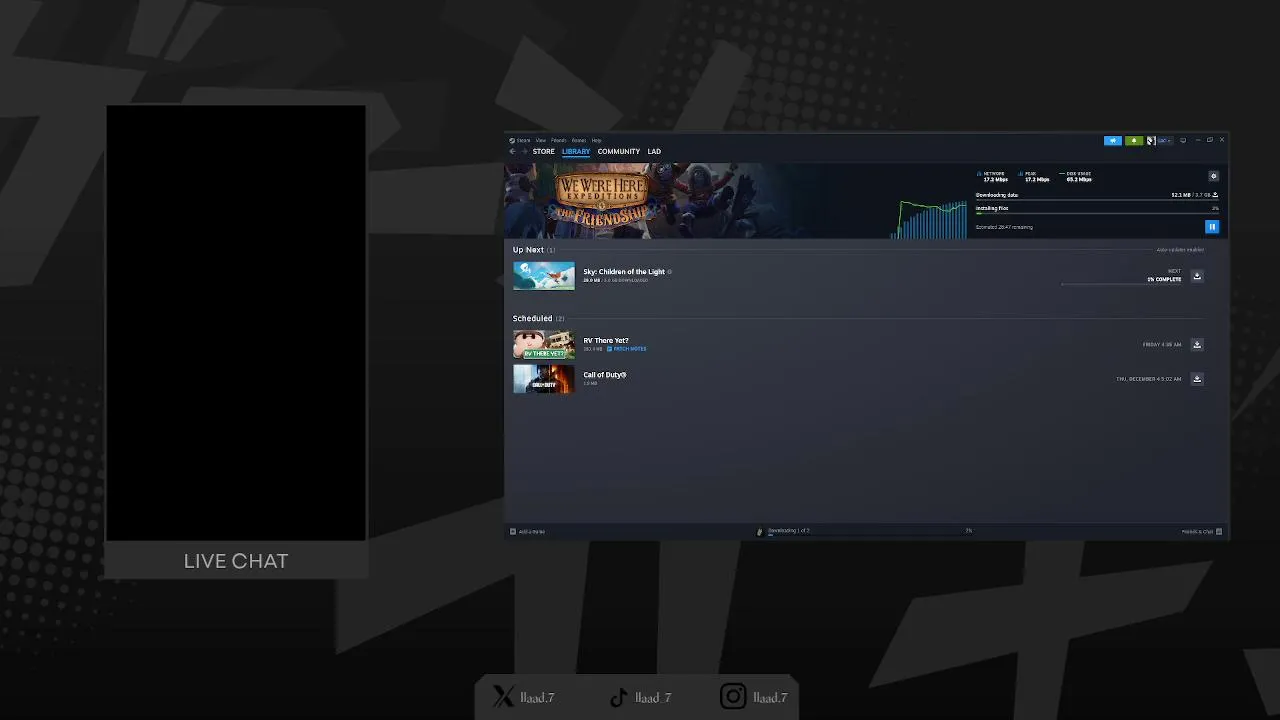
Task: Click Sky's completion progress bar
Action: tap(1121, 284)
